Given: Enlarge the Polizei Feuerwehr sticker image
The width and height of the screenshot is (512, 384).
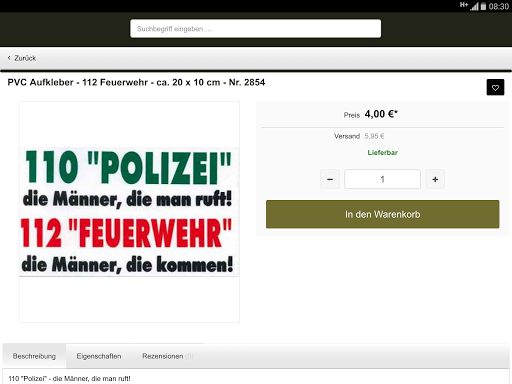Looking at the screenshot, I should (x=129, y=212).
